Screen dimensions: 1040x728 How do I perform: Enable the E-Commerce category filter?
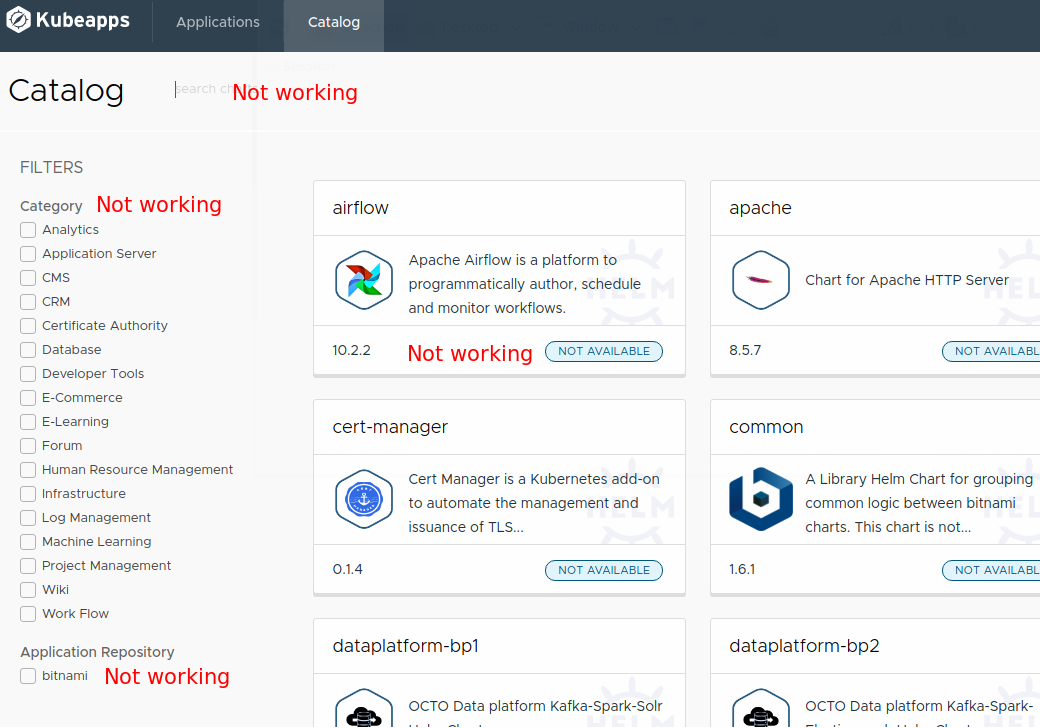[27, 397]
